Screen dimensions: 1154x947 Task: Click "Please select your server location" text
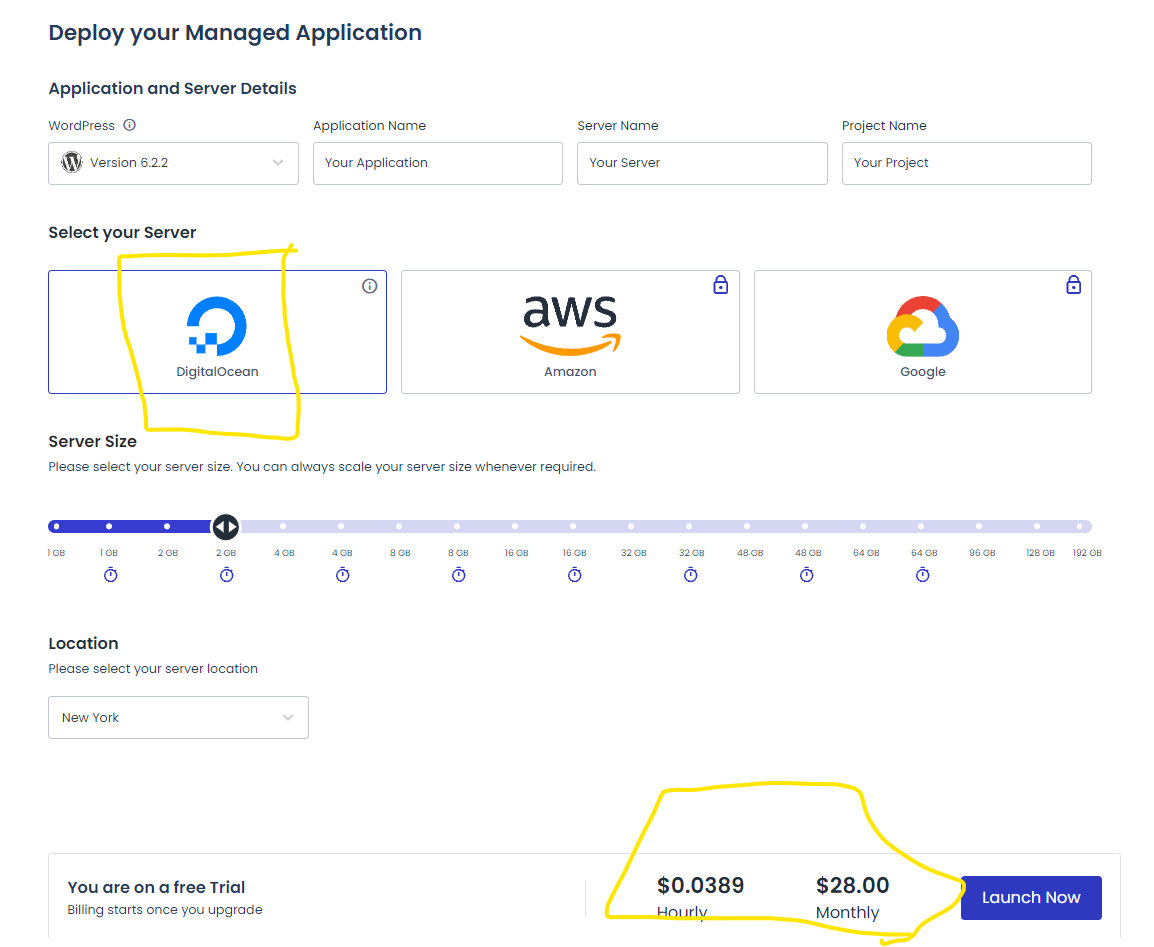point(153,669)
